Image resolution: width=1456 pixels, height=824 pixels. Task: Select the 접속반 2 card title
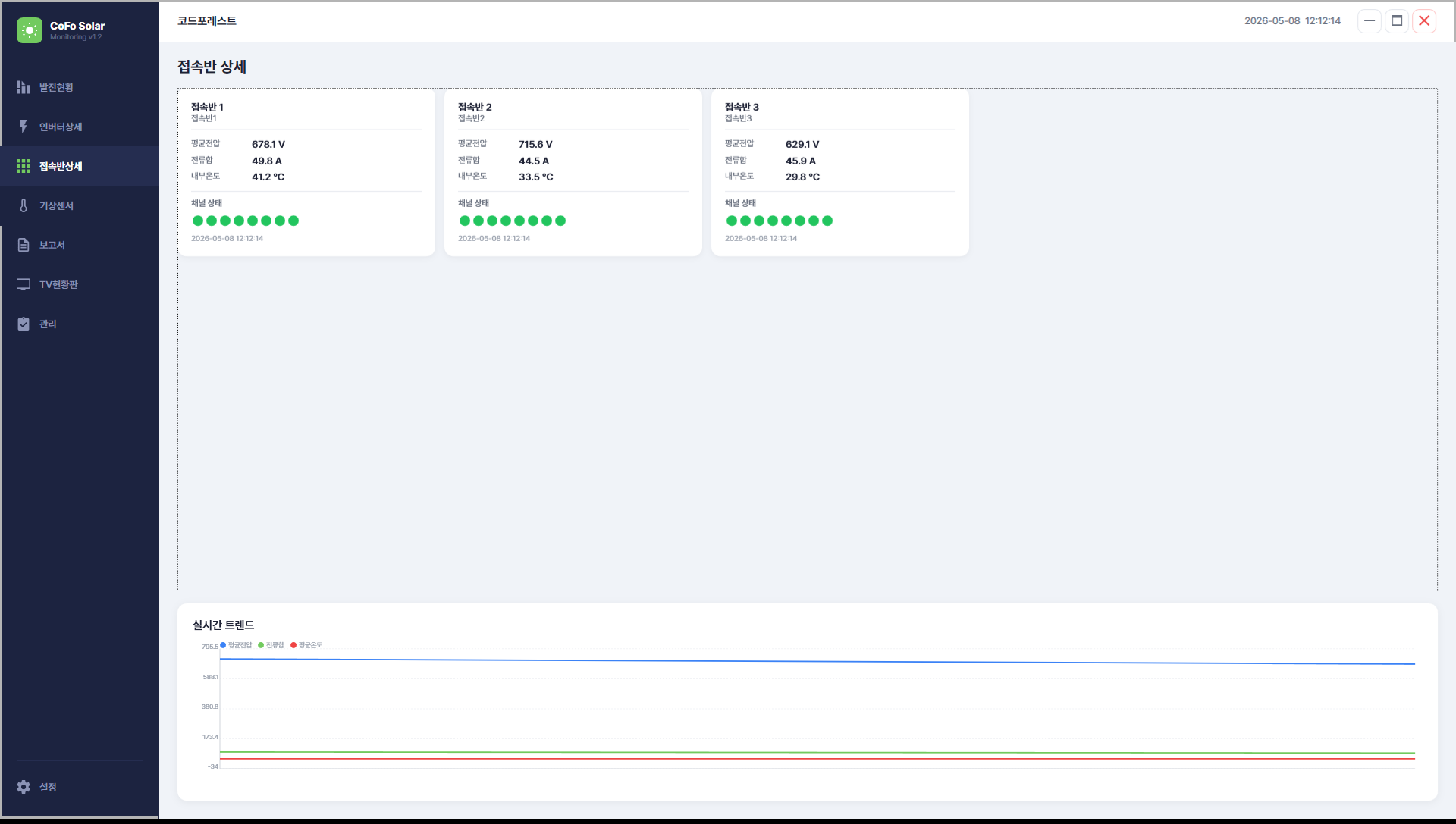click(x=475, y=107)
